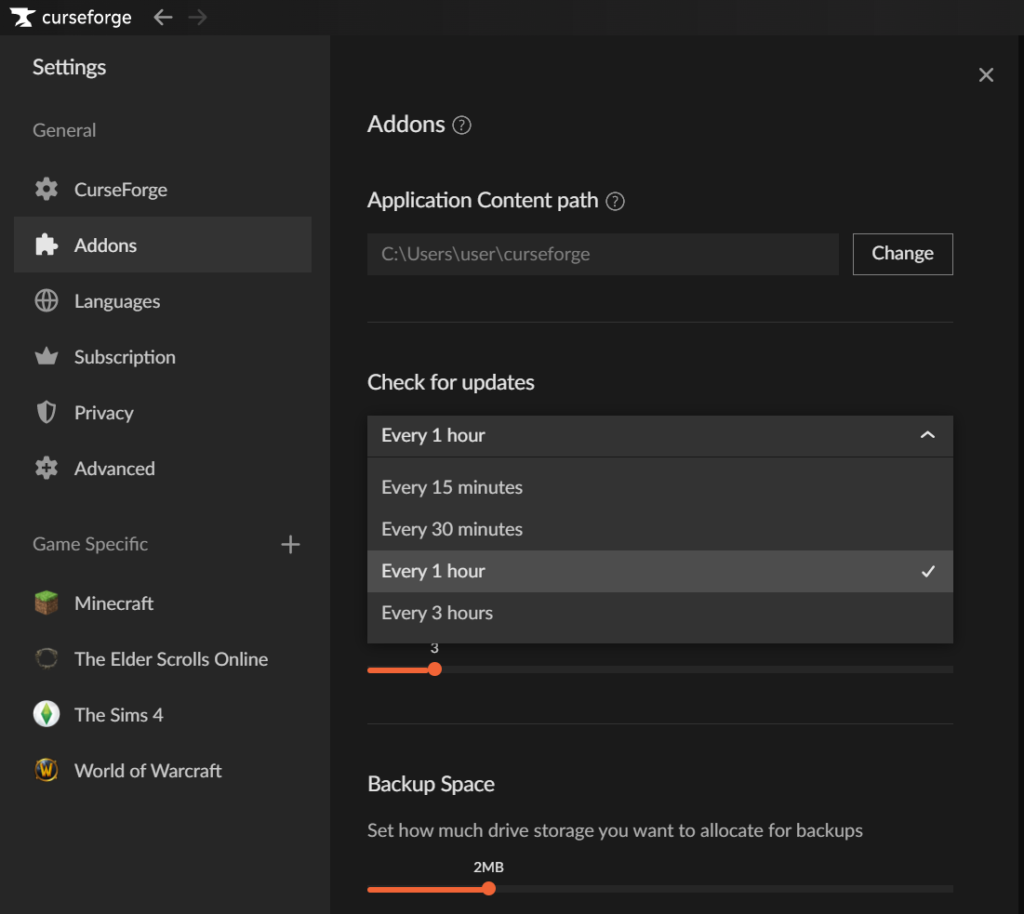Open help icon beside Addons heading
The width and height of the screenshot is (1024, 914).
(x=462, y=125)
